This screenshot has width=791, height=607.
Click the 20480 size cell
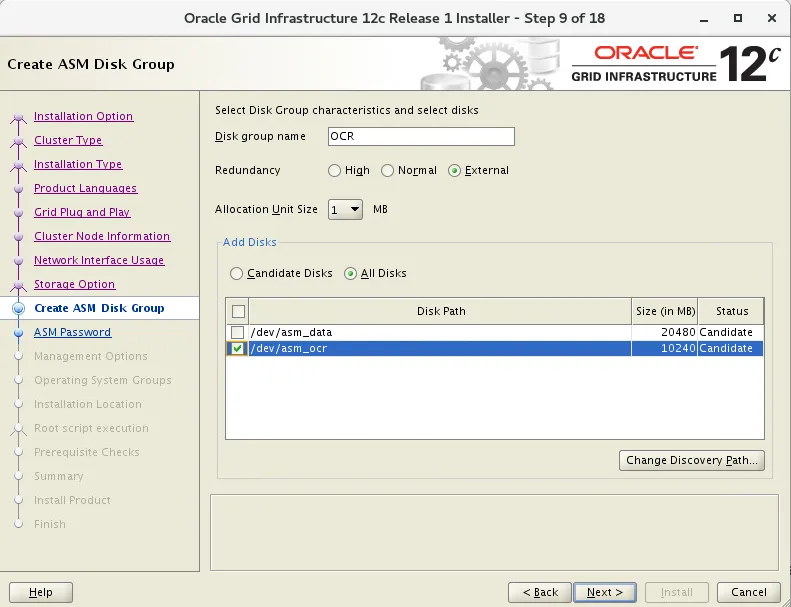(665, 332)
